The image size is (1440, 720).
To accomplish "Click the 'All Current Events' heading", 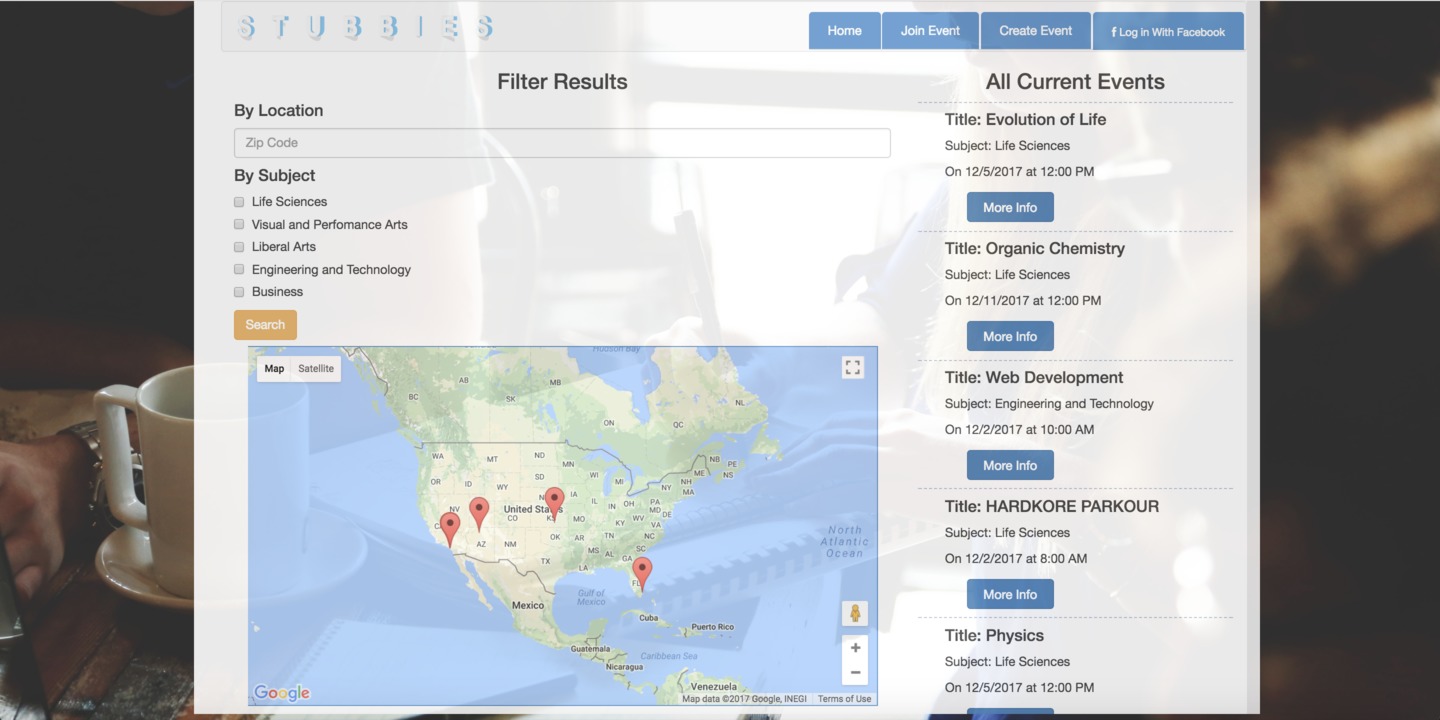I will [1075, 82].
